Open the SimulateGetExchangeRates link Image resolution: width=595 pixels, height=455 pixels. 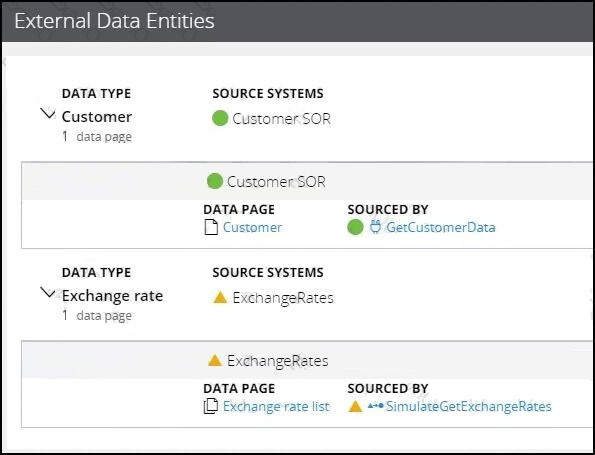coord(469,406)
